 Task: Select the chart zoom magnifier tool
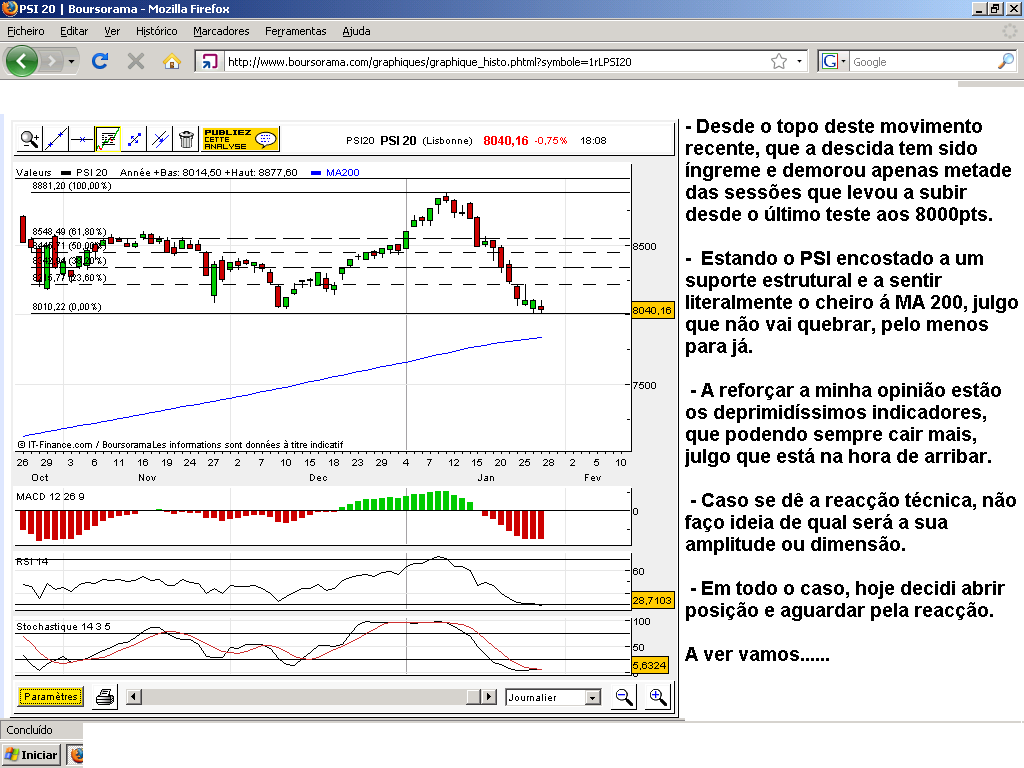pyautogui.click(x=29, y=139)
